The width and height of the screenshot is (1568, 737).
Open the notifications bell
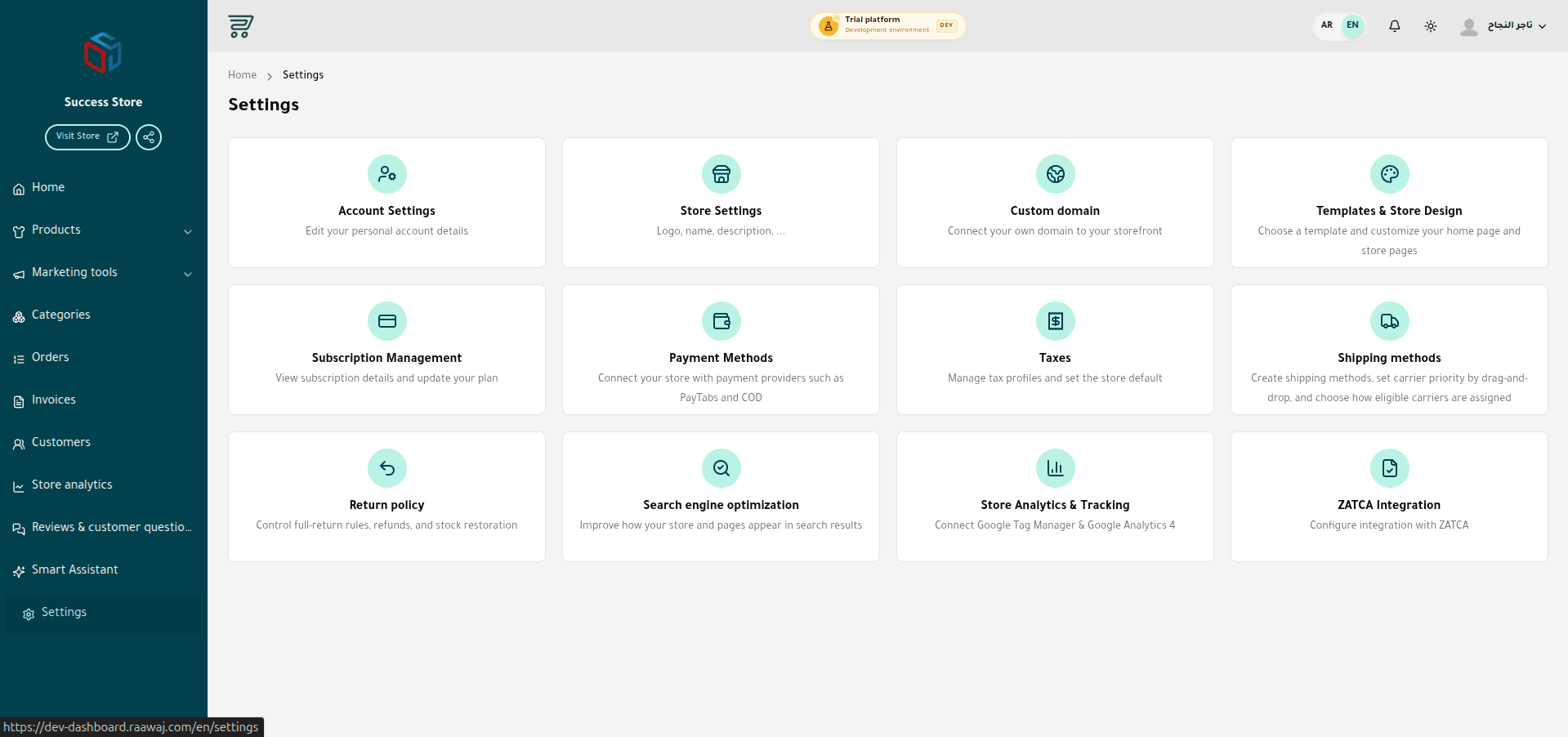pyautogui.click(x=1395, y=26)
